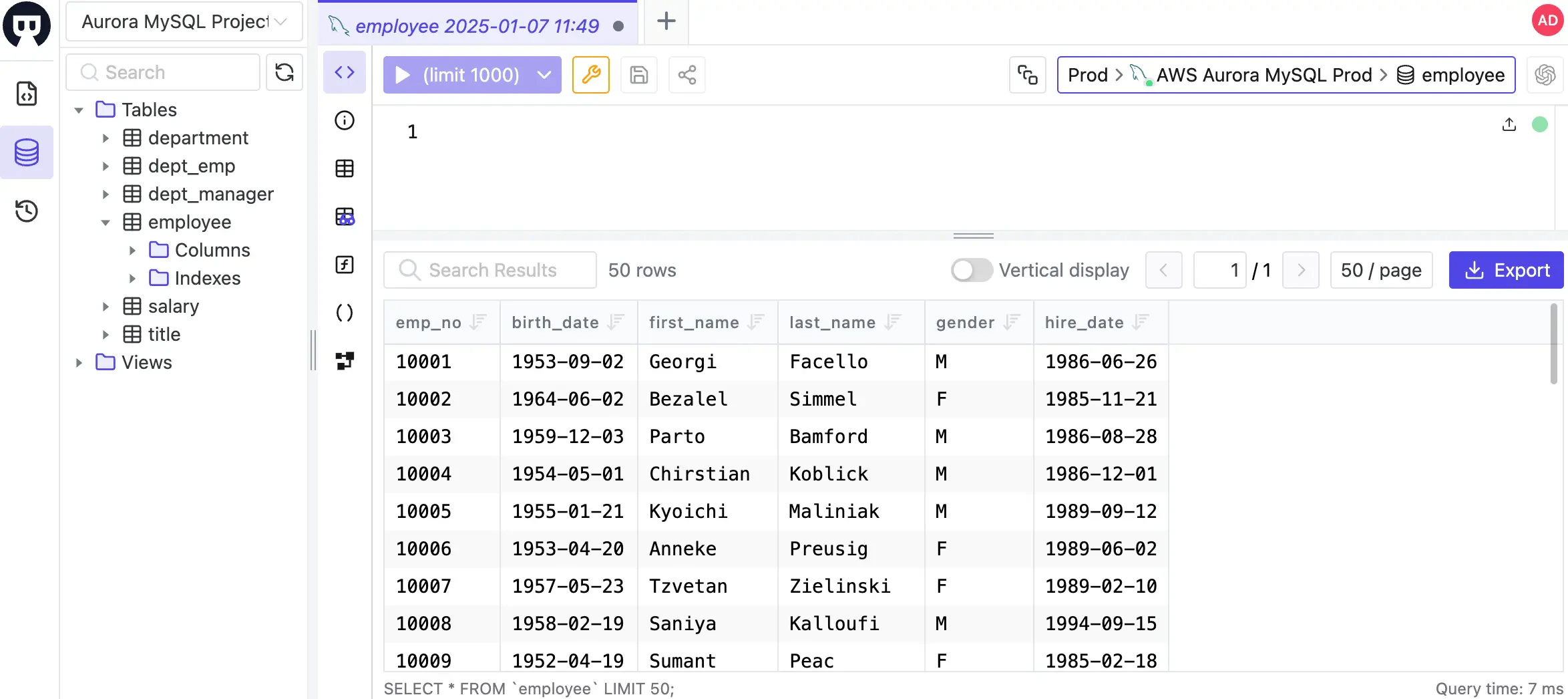Sort results by the emp_no column
The image size is (1568, 699).
(x=477, y=322)
